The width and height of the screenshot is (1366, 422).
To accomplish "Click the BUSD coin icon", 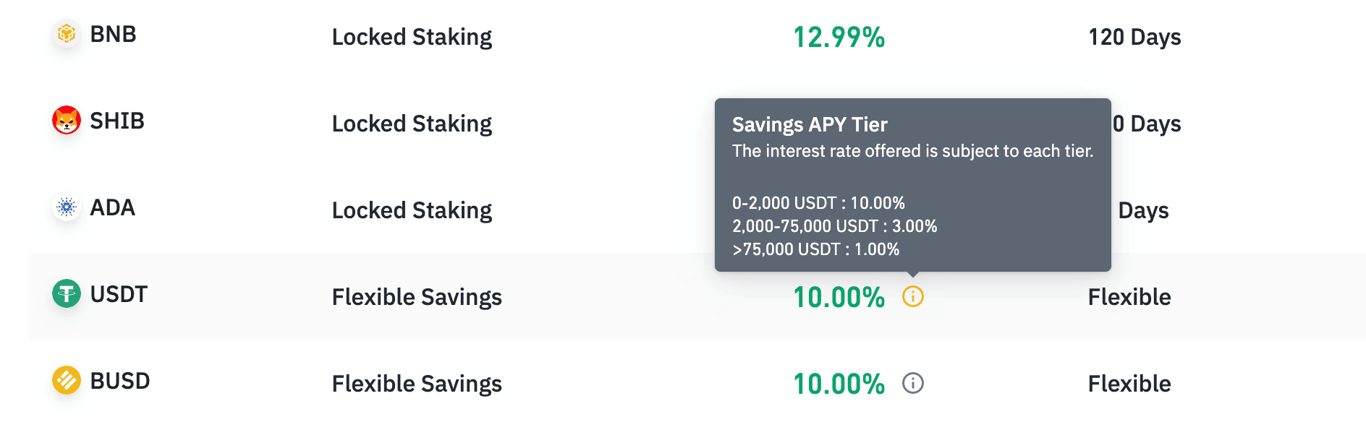I will 66,381.
